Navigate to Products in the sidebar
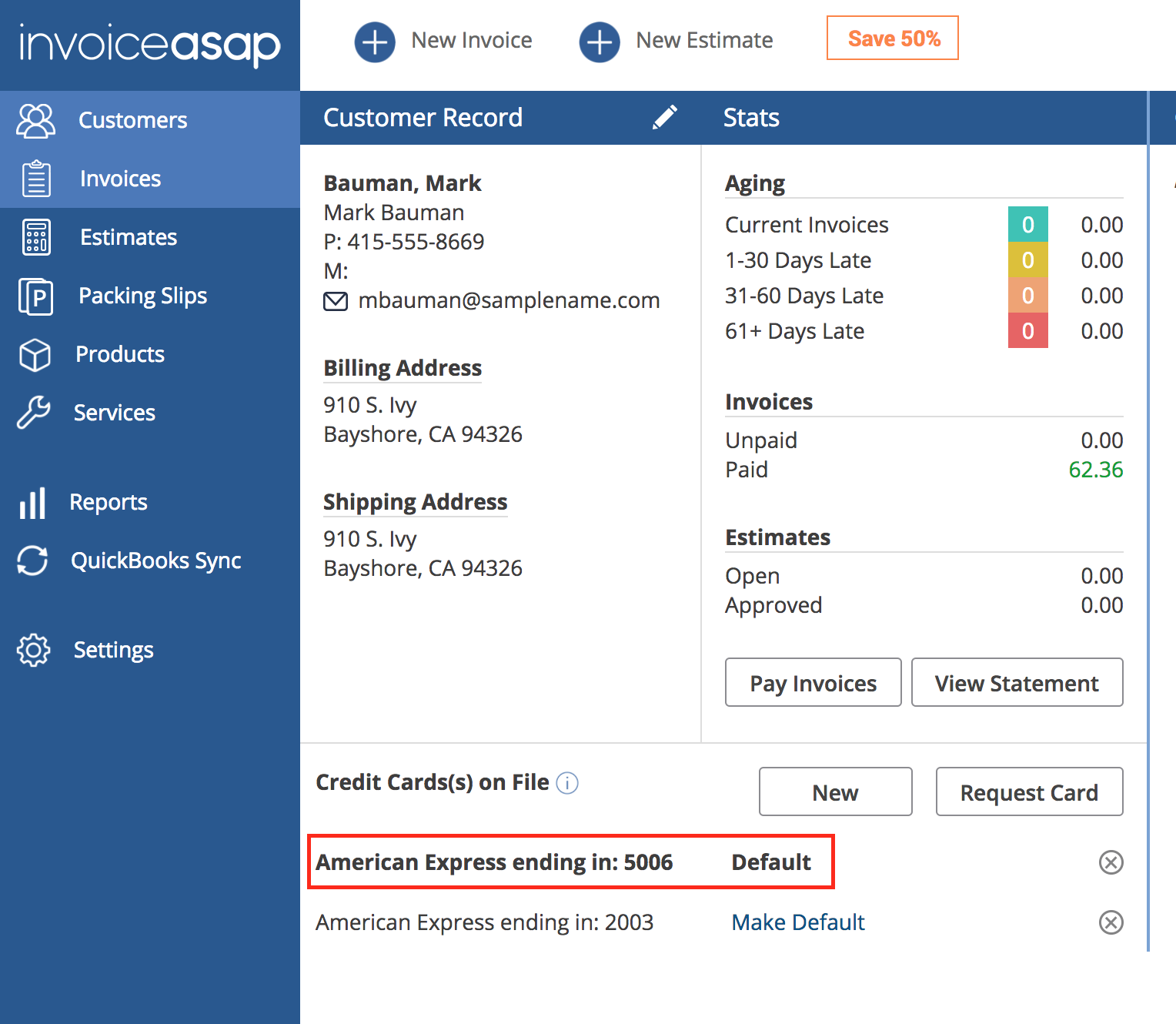This screenshot has width=1176, height=1024. tap(119, 354)
